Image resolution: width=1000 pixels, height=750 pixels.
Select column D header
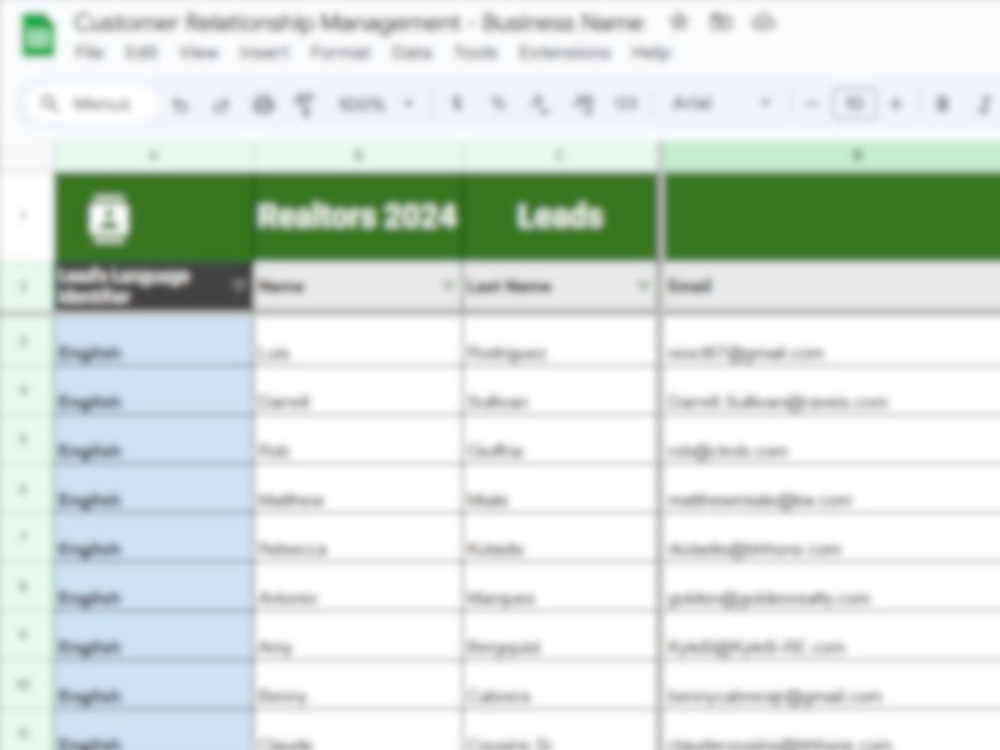click(831, 156)
